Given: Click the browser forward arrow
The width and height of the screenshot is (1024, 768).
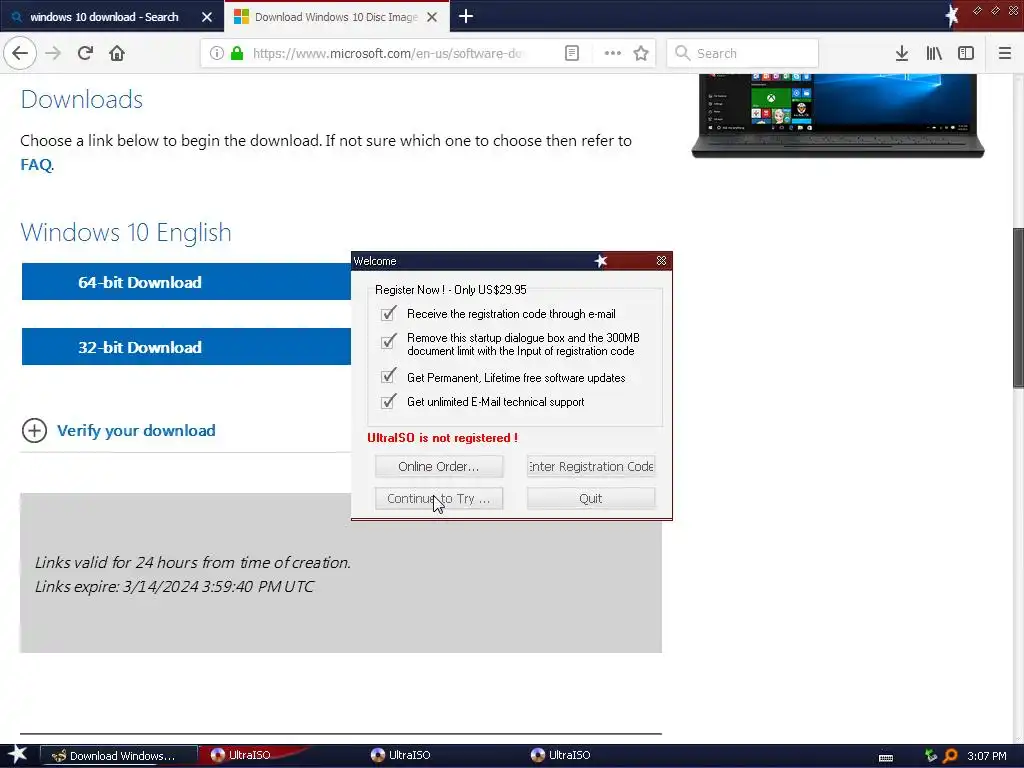Looking at the screenshot, I should point(53,53).
